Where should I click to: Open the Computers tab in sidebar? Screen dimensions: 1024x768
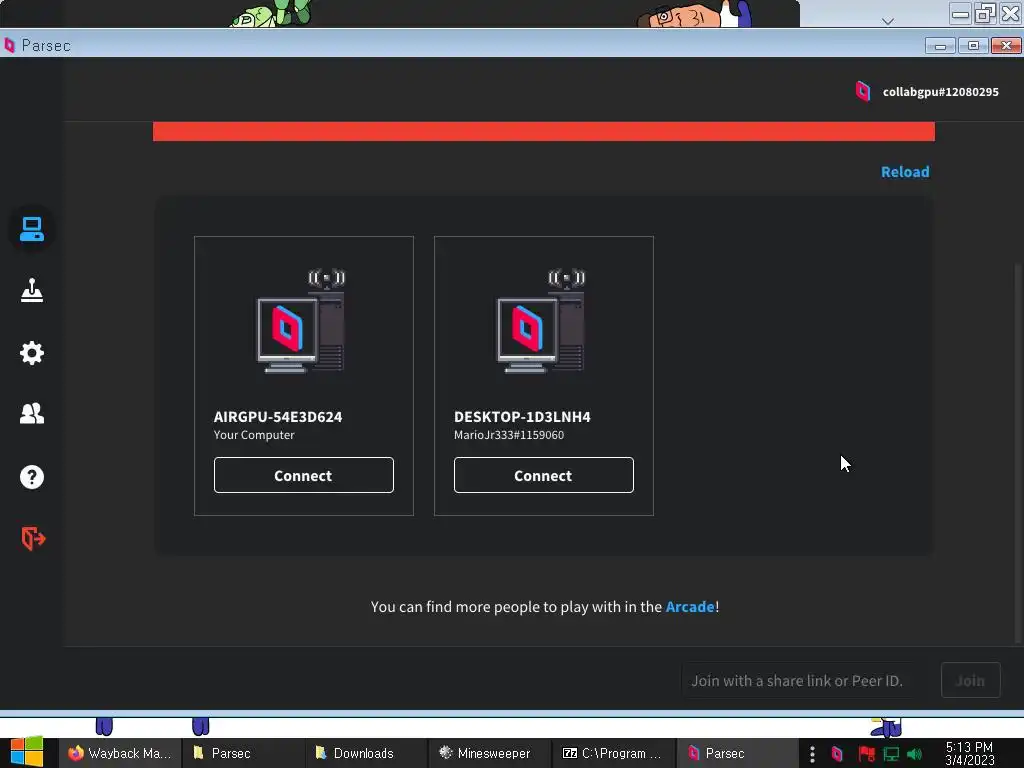tap(31, 229)
